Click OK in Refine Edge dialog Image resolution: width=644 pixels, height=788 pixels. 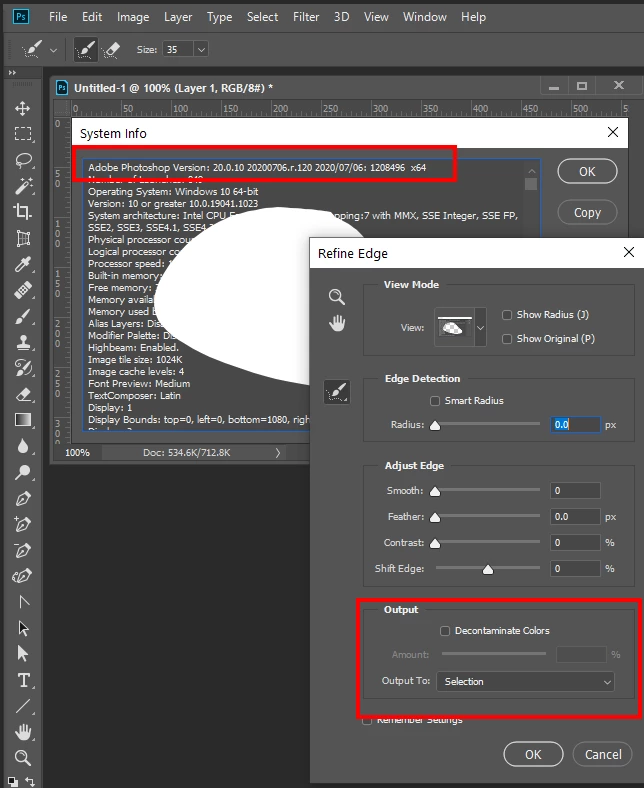[x=533, y=754]
